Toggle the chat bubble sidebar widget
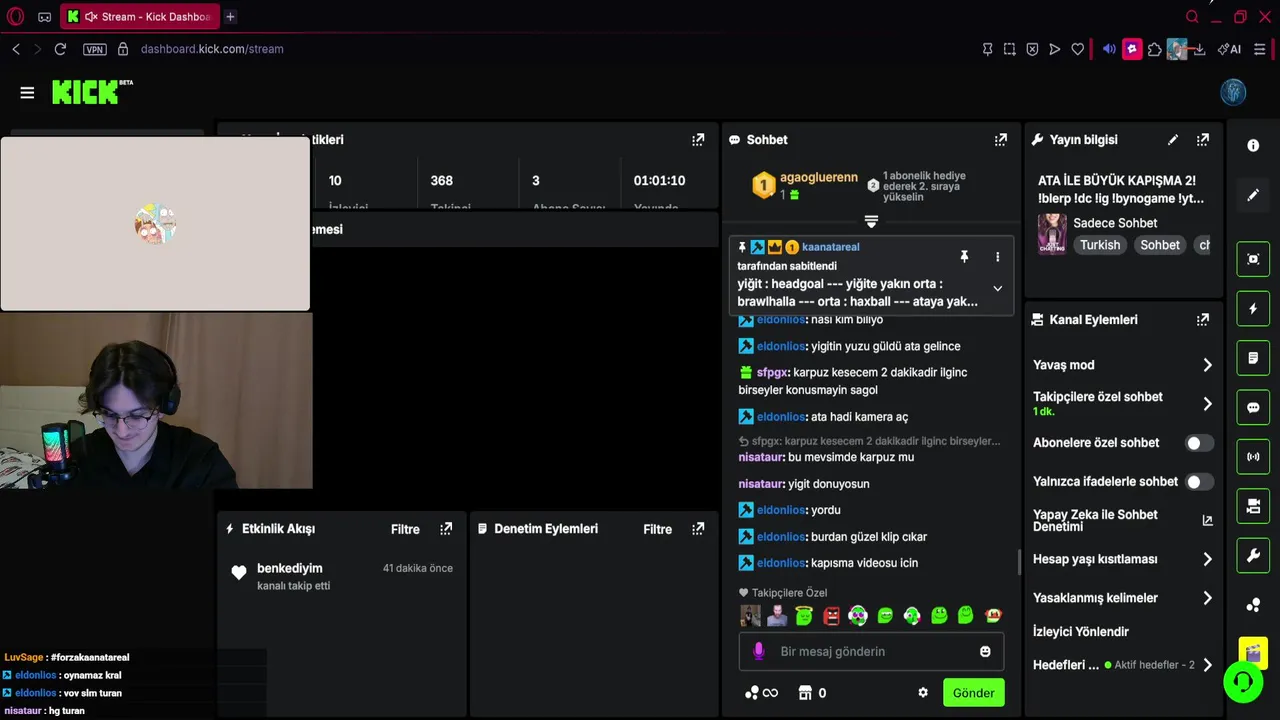The height and width of the screenshot is (720, 1280). 1253,408
